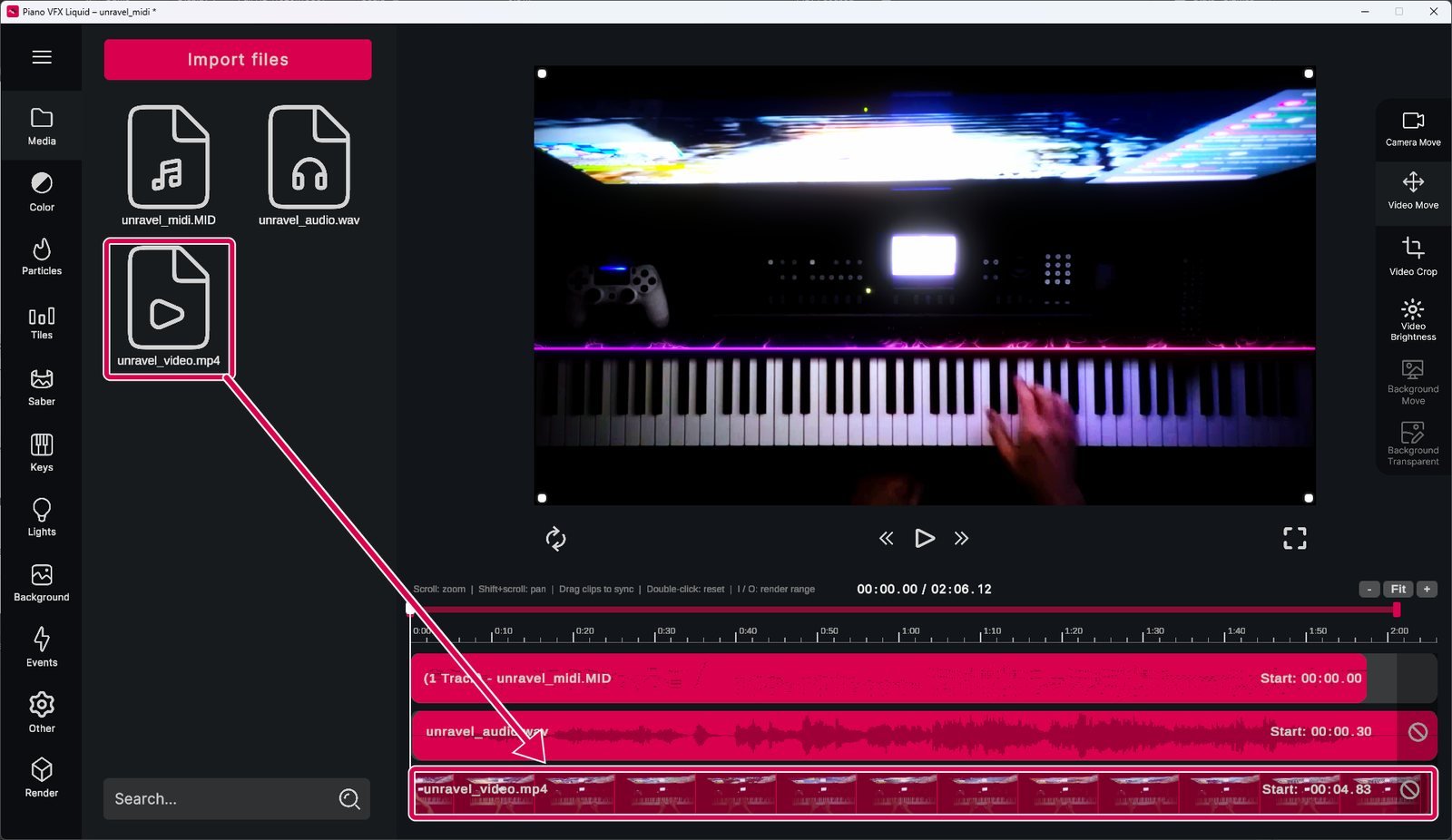Click the Fit zoom button
This screenshot has width=1452, height=840.
1398,589
